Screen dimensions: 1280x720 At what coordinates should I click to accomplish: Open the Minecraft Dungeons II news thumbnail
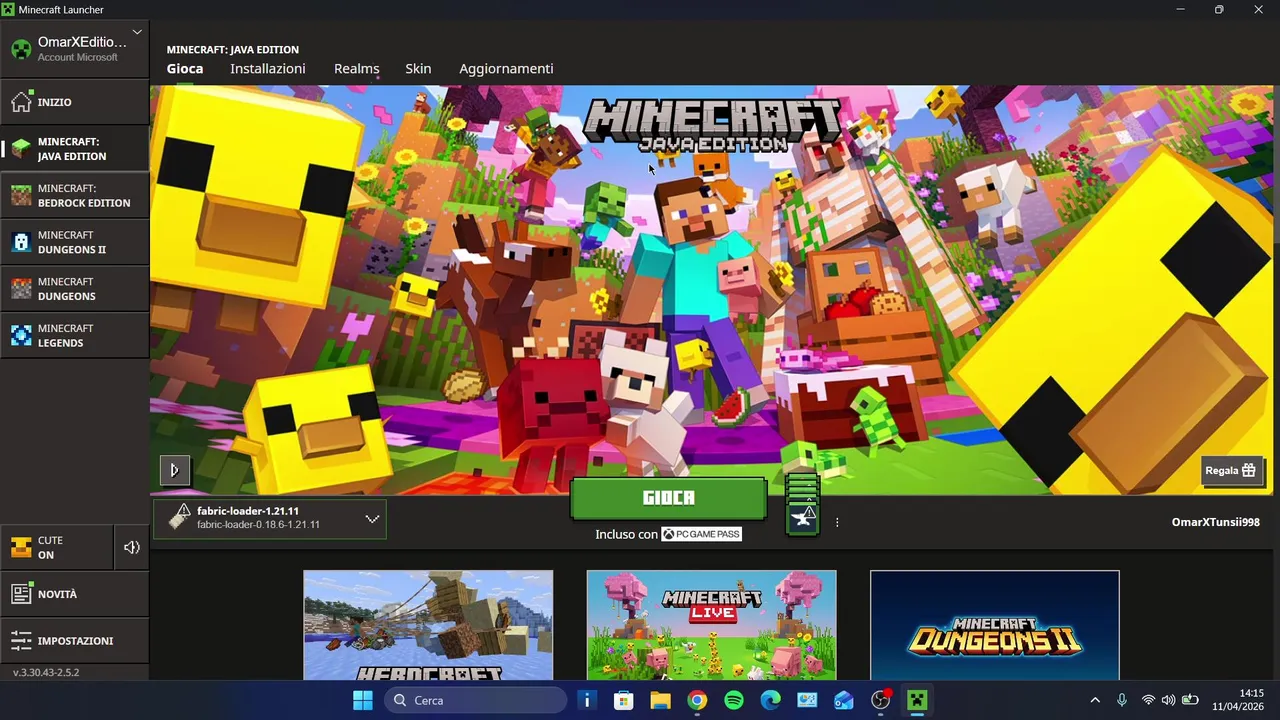click(995, 625)
